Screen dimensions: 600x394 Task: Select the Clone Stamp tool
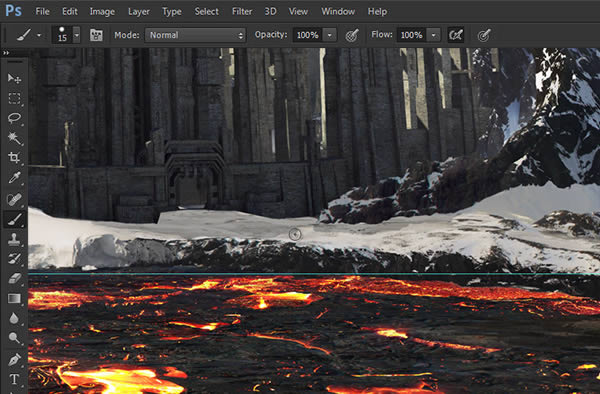14,239
